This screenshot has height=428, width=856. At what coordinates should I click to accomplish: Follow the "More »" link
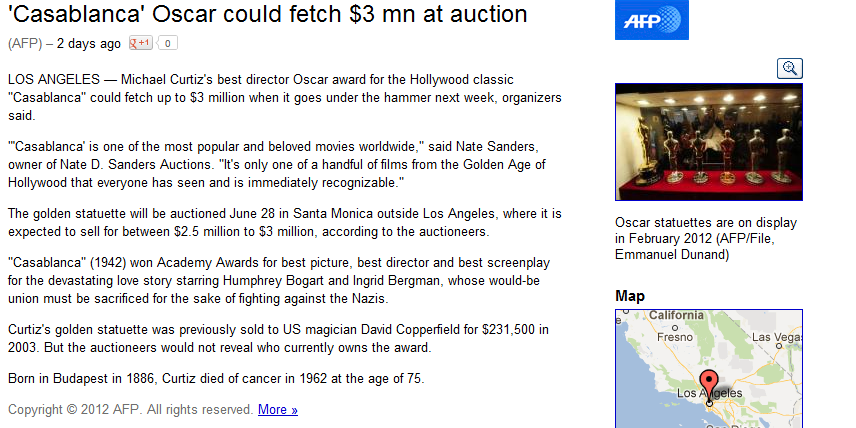point(278,409)
